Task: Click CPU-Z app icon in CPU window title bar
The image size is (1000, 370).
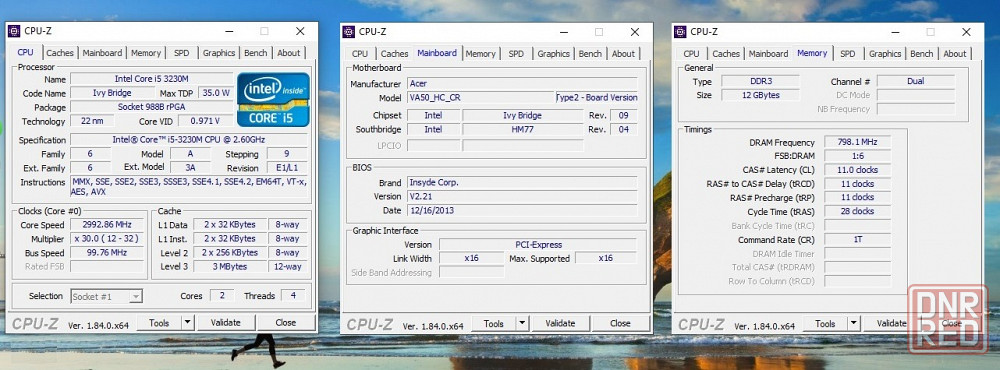Action: 13,31
